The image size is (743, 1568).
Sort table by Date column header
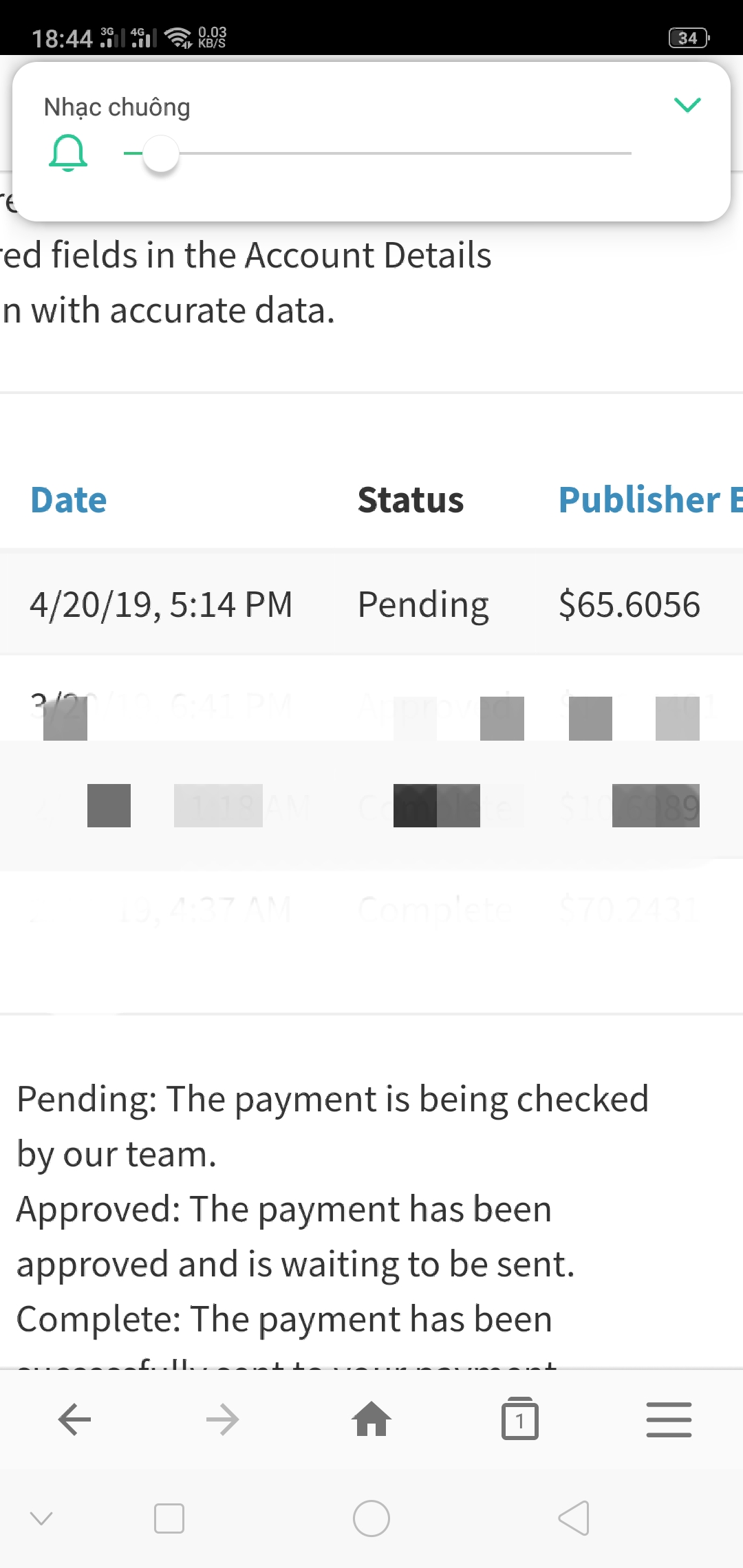pyautogui.click(x=69, y=500)
